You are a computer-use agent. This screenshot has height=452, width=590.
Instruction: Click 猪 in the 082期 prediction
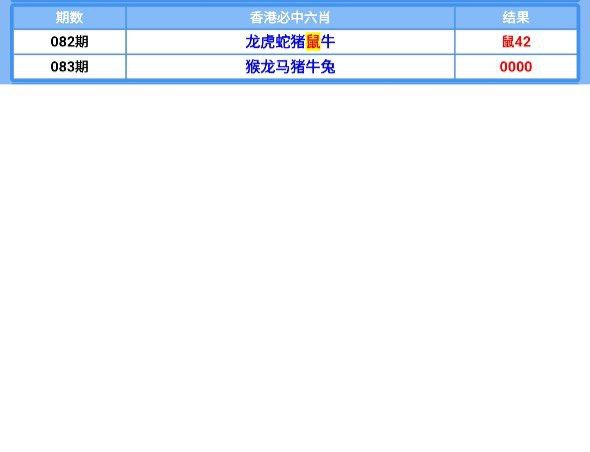298,41
